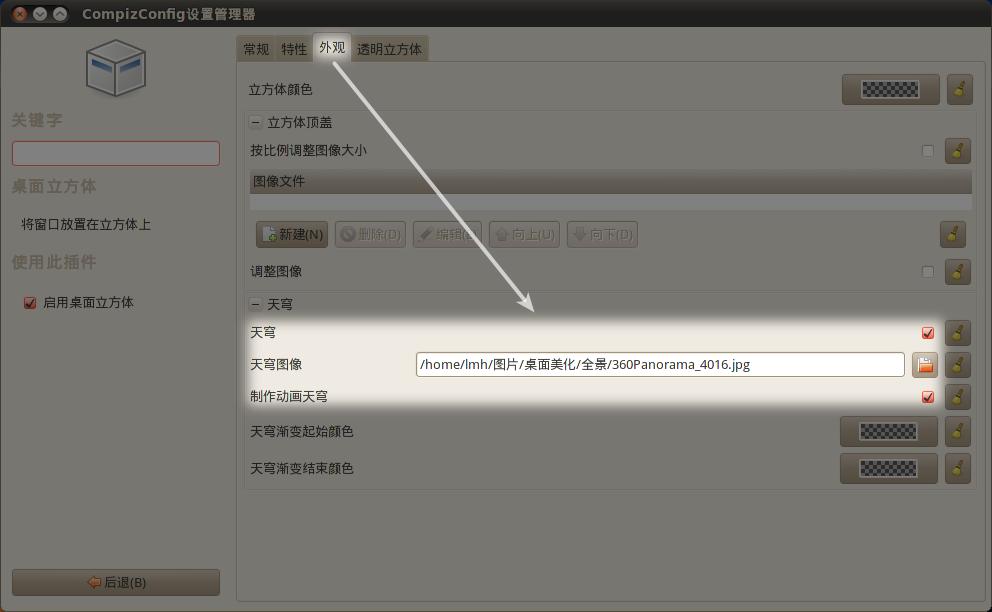Pick the 天穹渐变起始颜色 color swatch
992x612 pixels.
(888, 432)
